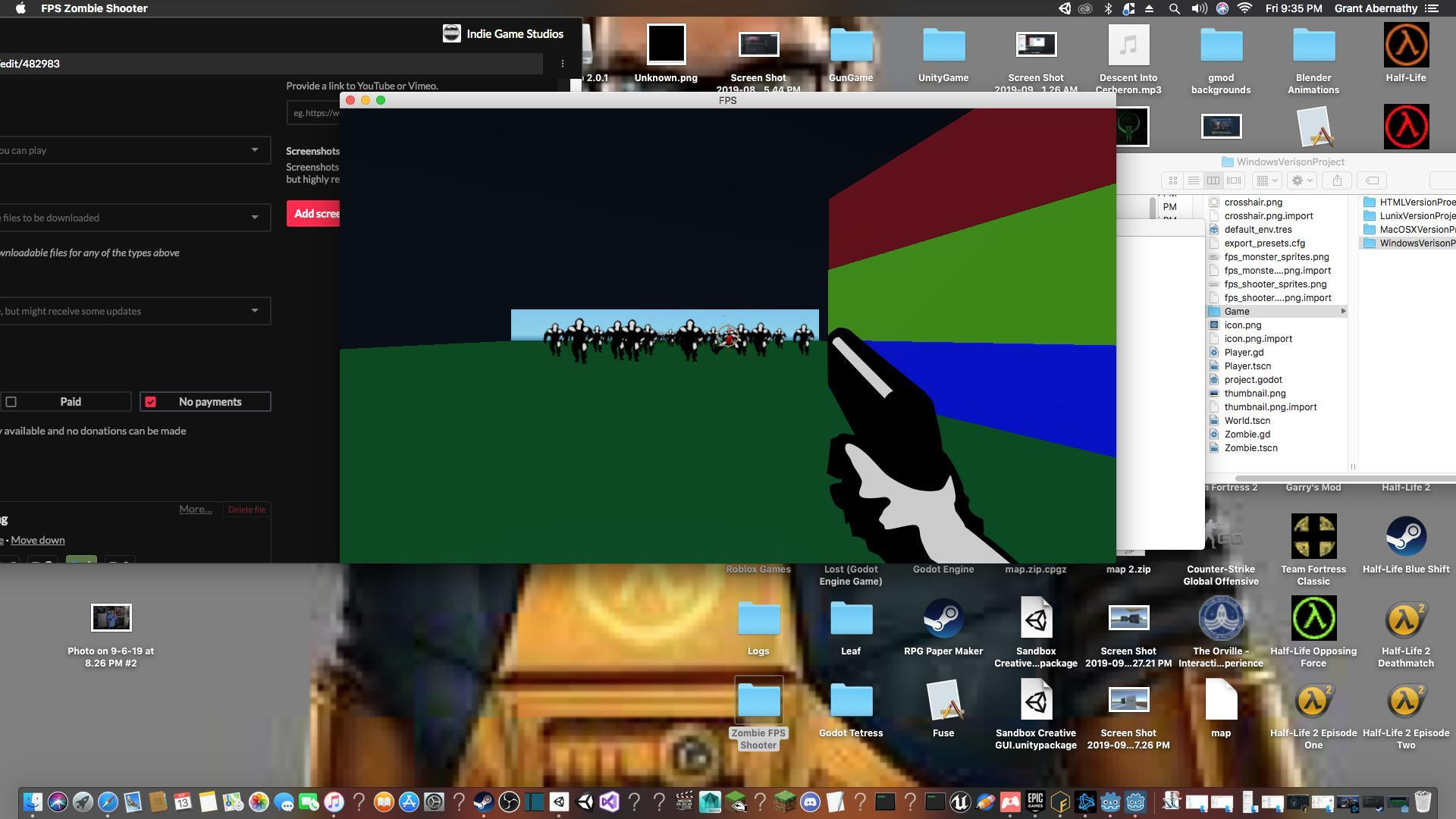Select the Garry's Mod desktop icon
Image resolution: width=1456 pixels, height=819 pixels.
point(1313,488)
